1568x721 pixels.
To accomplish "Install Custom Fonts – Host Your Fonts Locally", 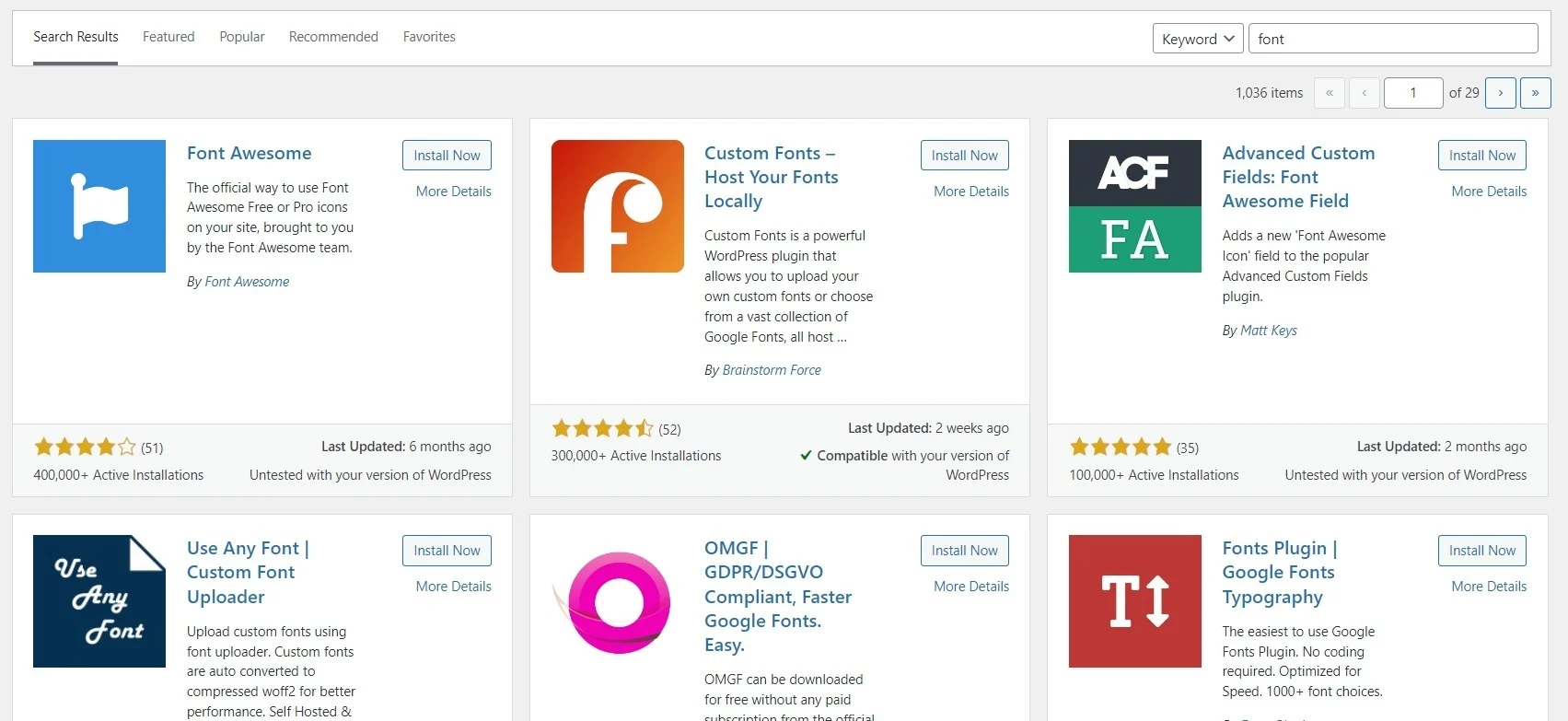I will tap(965, 156).
